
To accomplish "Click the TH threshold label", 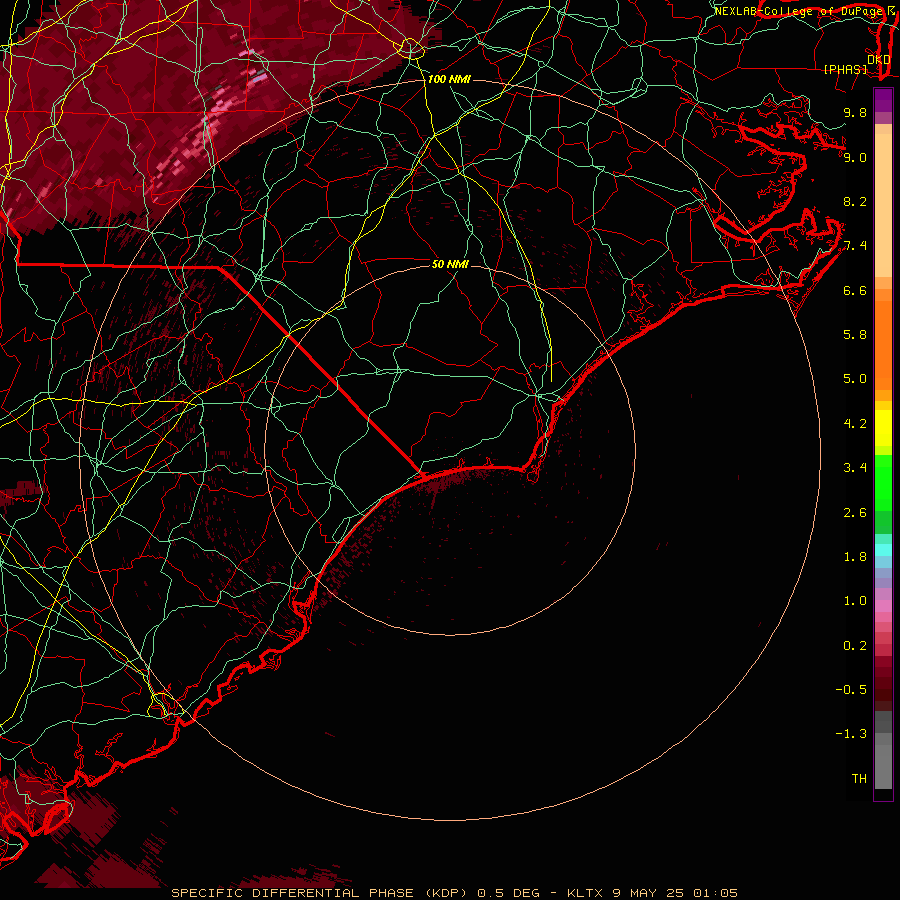I will pyautogui.click(x=859, y=779).
